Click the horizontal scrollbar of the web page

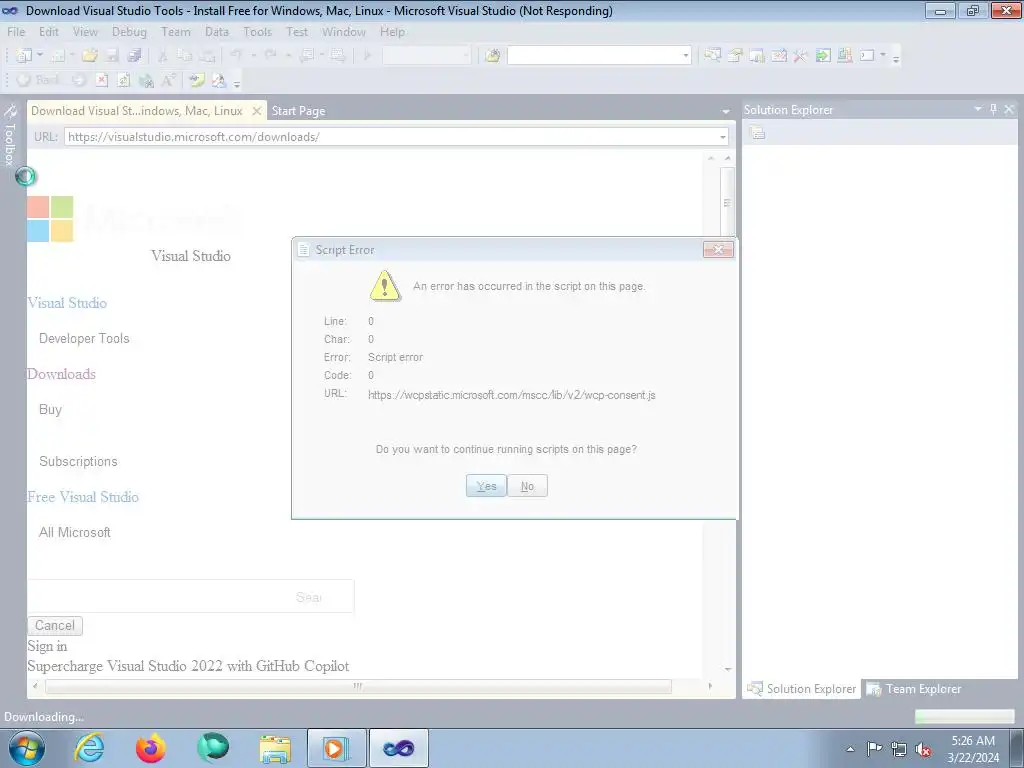click(358, 686)
